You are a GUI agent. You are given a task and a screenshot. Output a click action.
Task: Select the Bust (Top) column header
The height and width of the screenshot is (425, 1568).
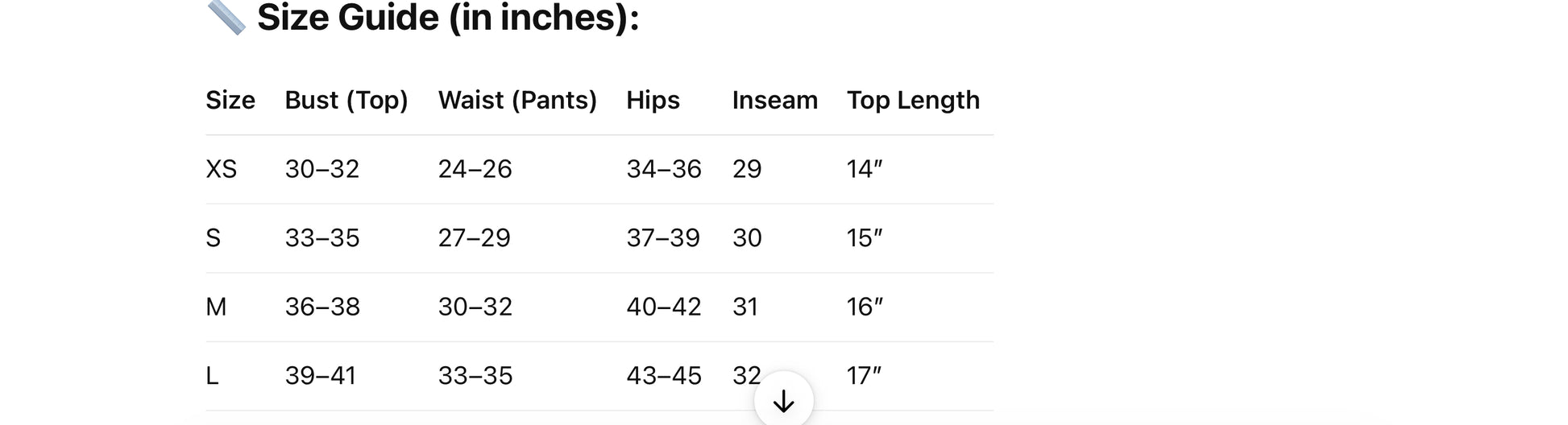346,100
